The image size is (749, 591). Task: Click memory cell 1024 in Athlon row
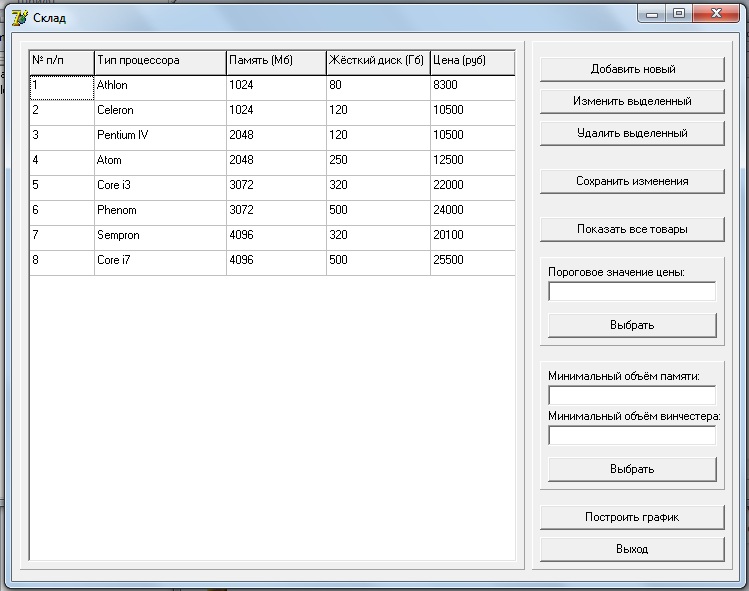coord(276,88)
